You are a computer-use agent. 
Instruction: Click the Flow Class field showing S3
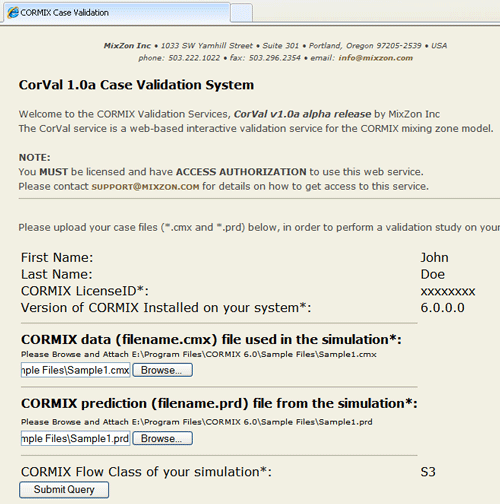tap(428, 472)
